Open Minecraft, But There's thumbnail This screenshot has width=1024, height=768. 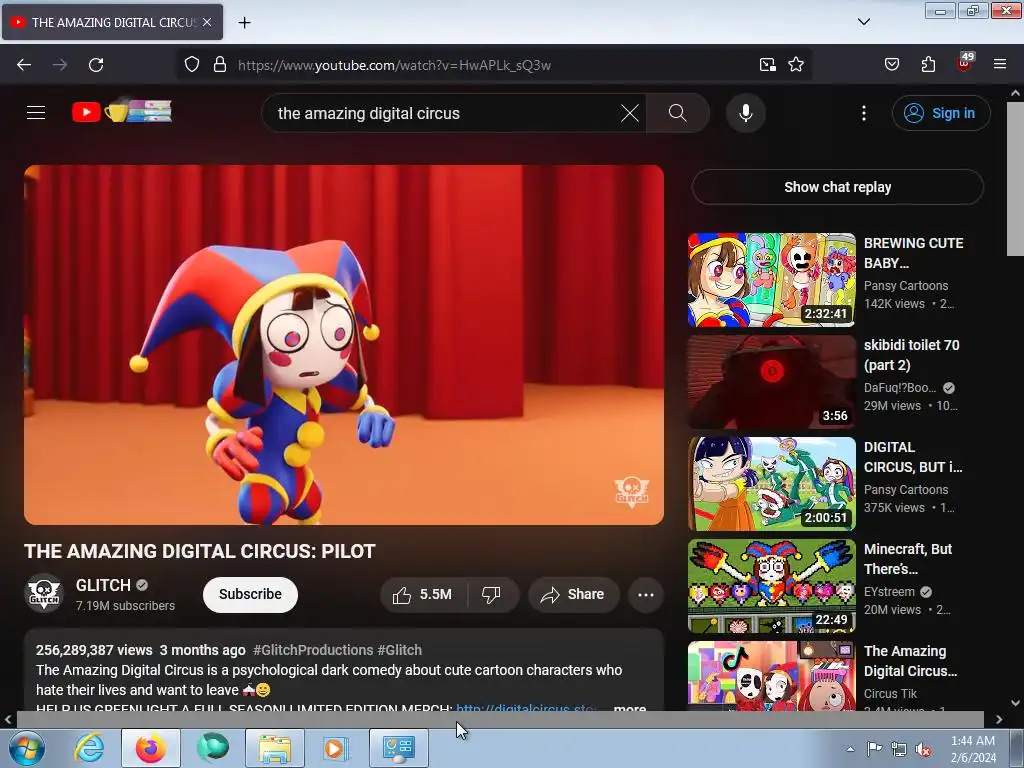(771, 586)
